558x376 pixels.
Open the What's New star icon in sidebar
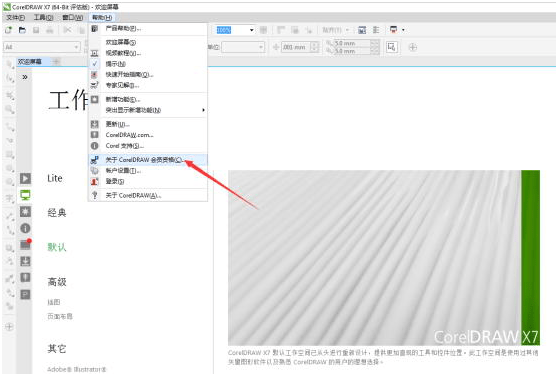tap(25, 212)
